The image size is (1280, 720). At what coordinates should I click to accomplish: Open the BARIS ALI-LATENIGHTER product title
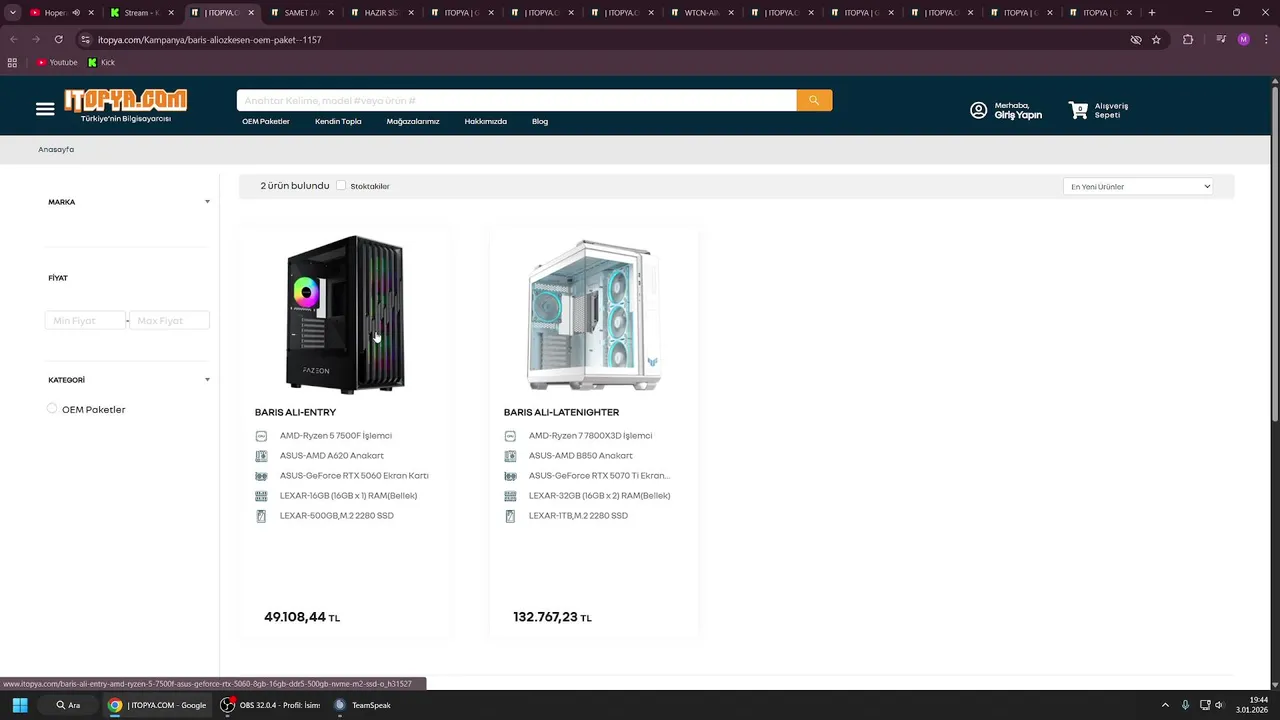tap(561, 412)
